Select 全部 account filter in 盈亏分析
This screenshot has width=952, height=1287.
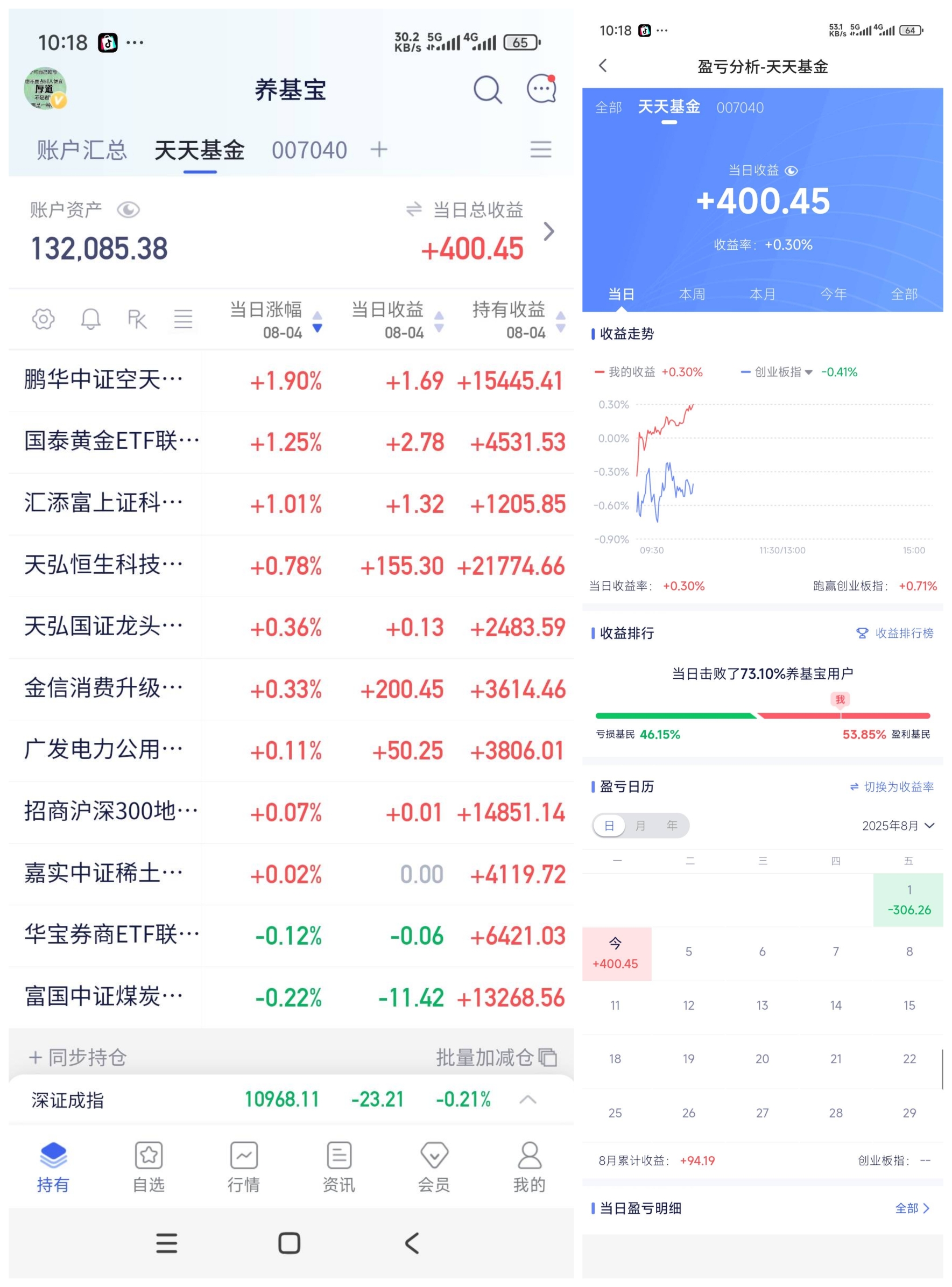coord(609,107)
